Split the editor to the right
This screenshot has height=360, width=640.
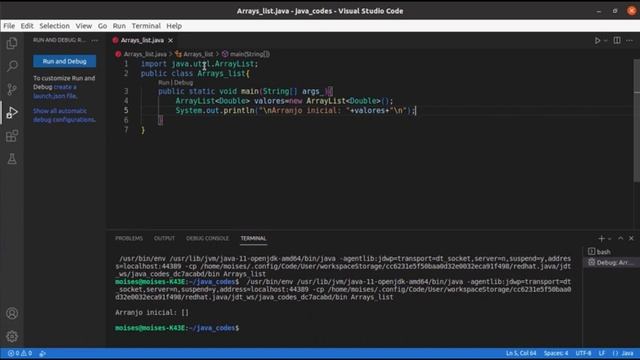point(617,40)
